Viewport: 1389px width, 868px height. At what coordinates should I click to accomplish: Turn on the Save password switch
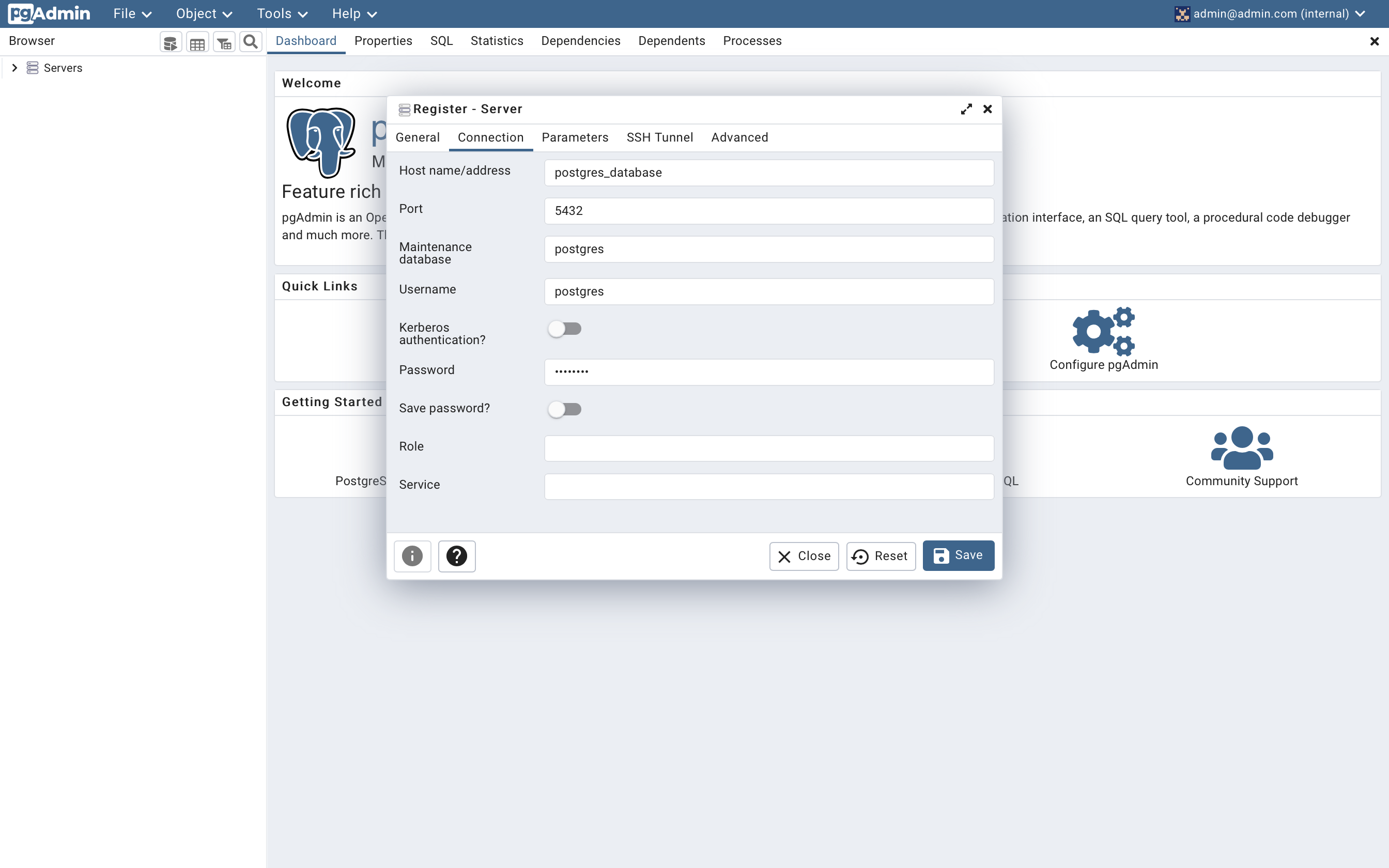tap(564, 409)
